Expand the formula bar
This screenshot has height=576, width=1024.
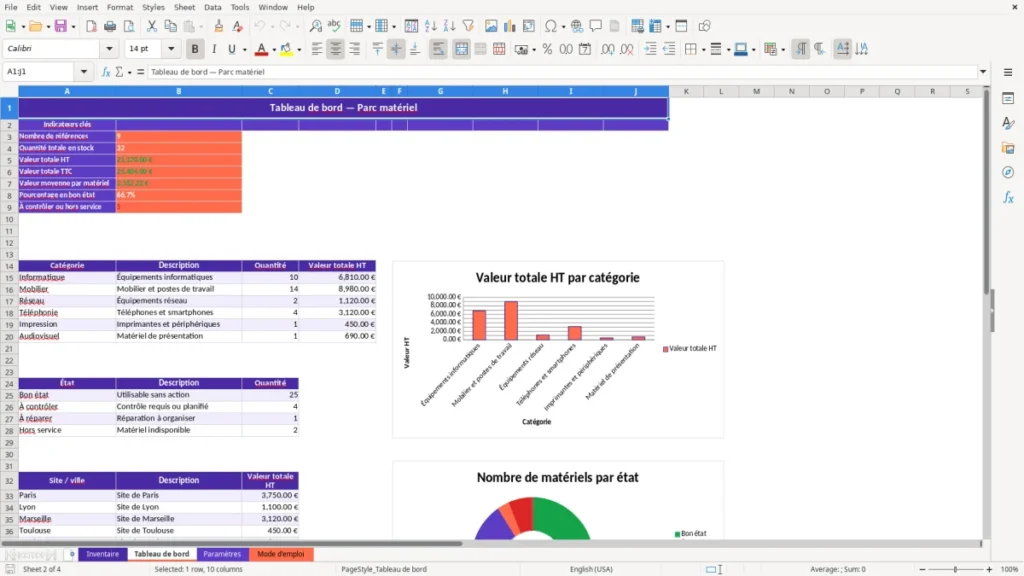click(x=983, y=72)
